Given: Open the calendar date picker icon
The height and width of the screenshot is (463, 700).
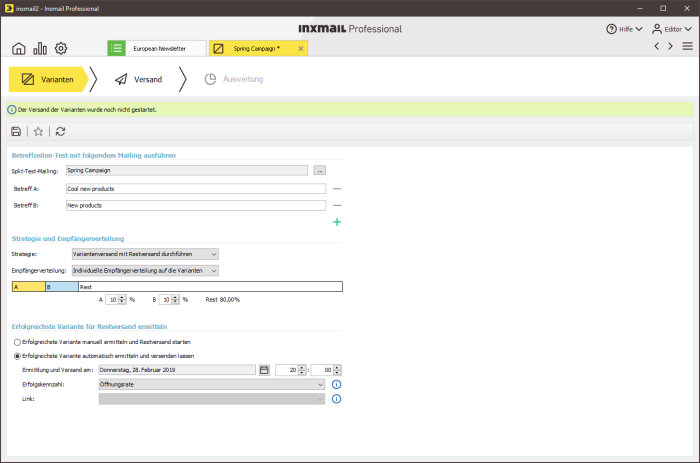Looking at the screenshot, I should click(264, 370).
